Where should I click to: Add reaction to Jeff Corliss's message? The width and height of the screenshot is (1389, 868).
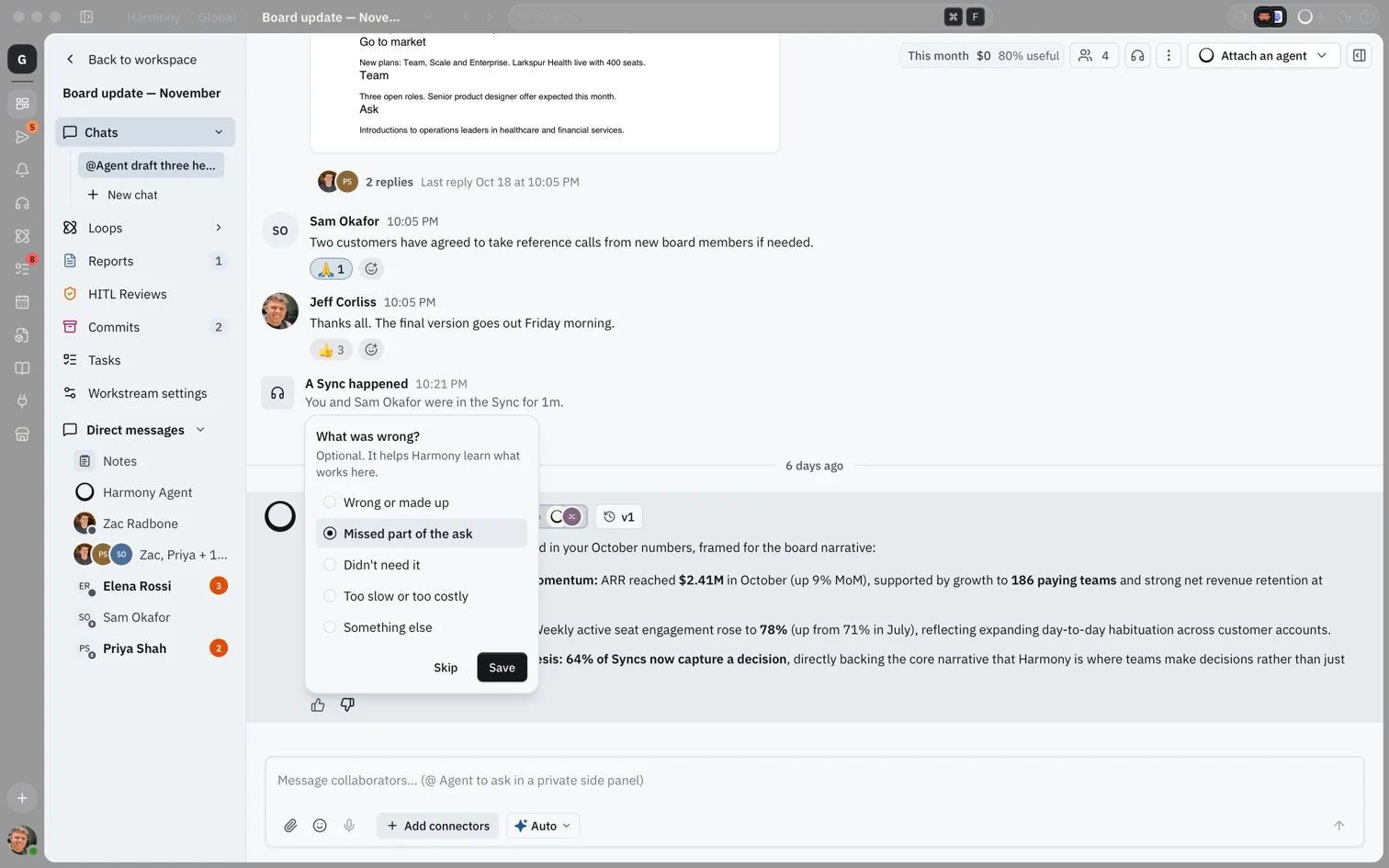point(371,350)
